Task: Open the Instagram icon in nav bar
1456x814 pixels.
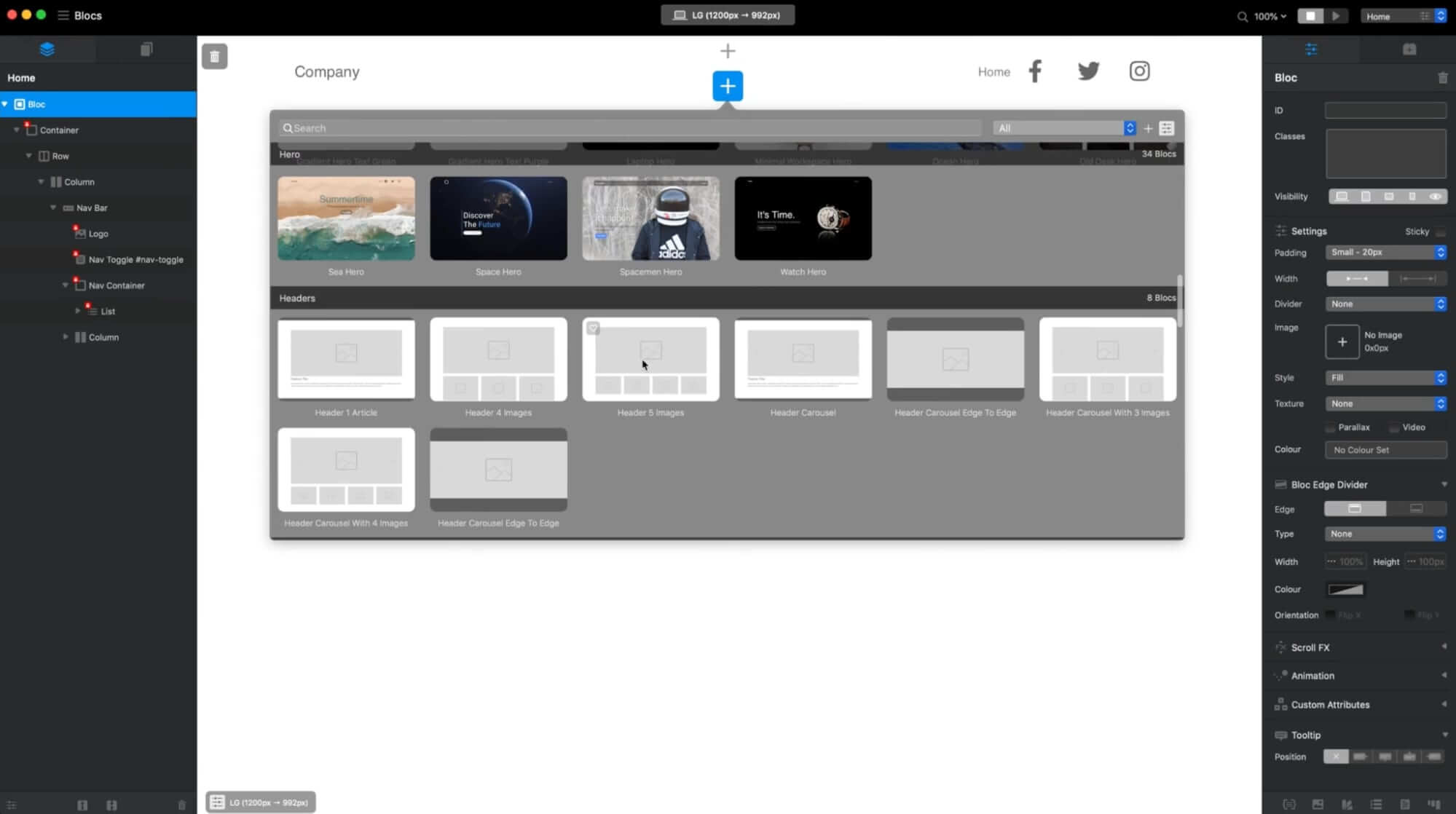Action: [1140, 71]
